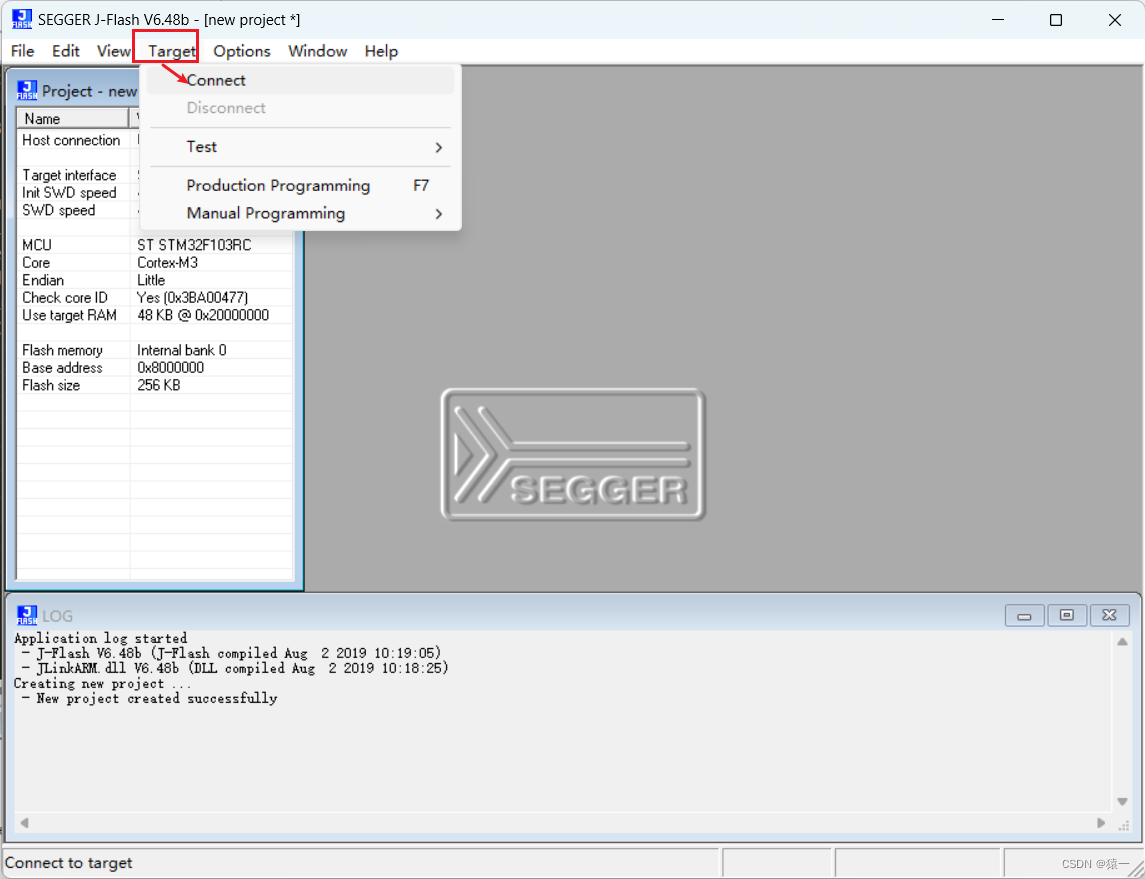1145x879 pixels.
Task: Minimize the main J-Flash window
Action: point(998,19)
